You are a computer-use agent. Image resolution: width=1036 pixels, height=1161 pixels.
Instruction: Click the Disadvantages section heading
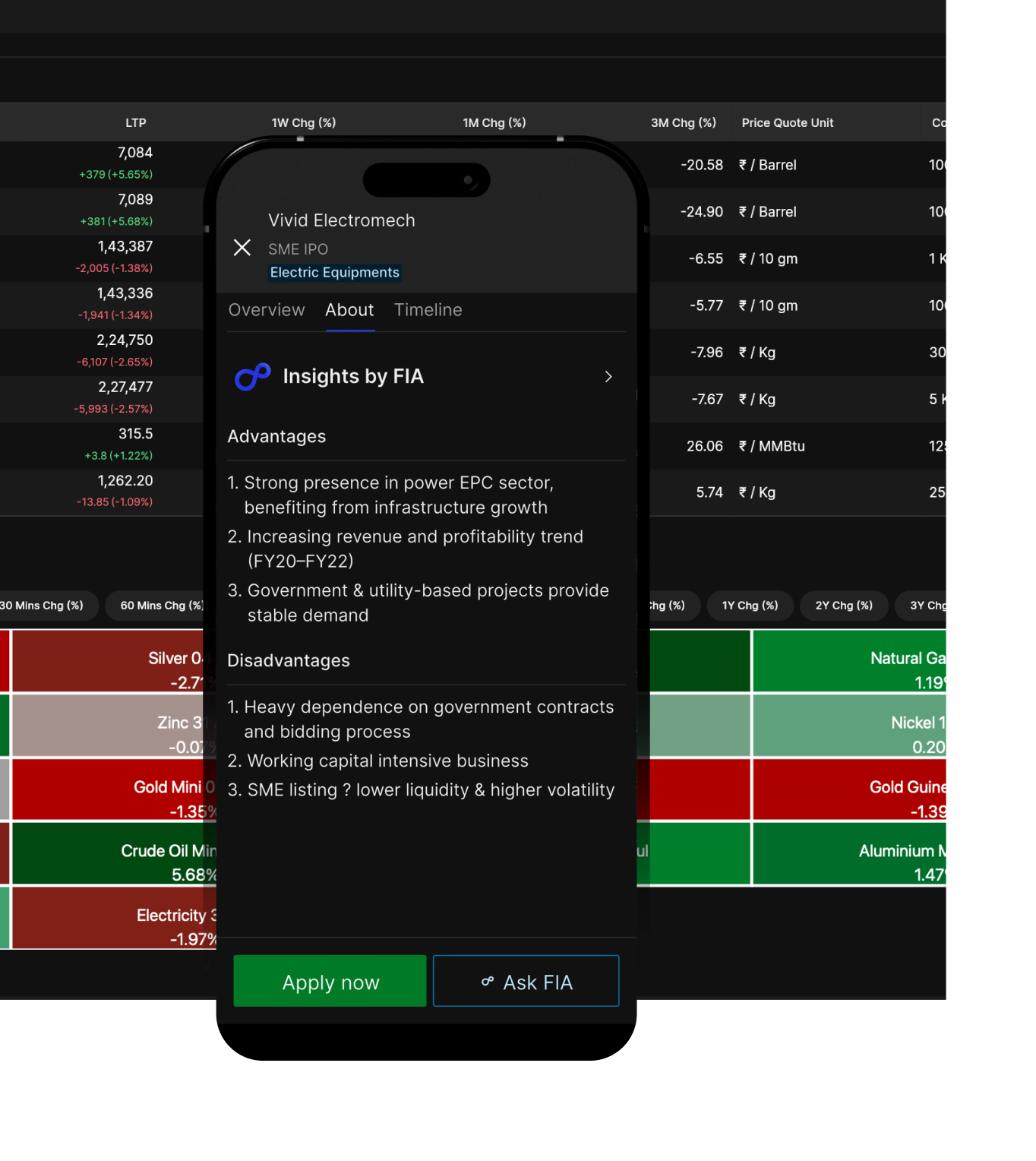coord(289,661)
